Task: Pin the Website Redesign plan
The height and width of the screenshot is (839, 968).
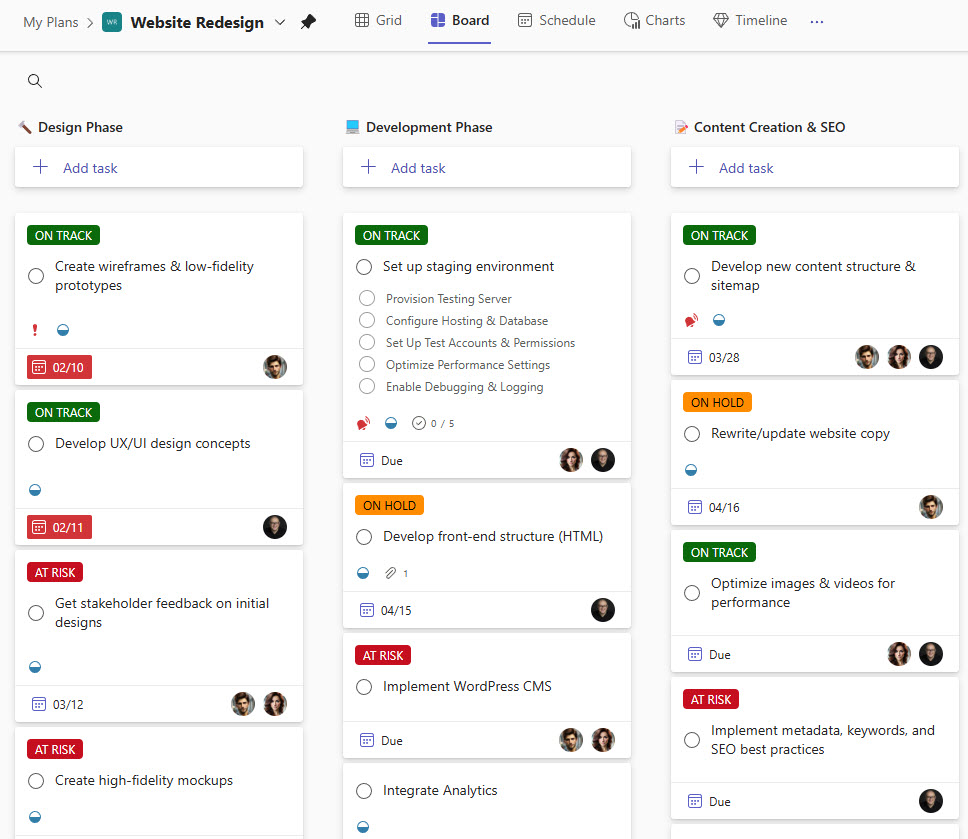Action: (x=308, y=22)
